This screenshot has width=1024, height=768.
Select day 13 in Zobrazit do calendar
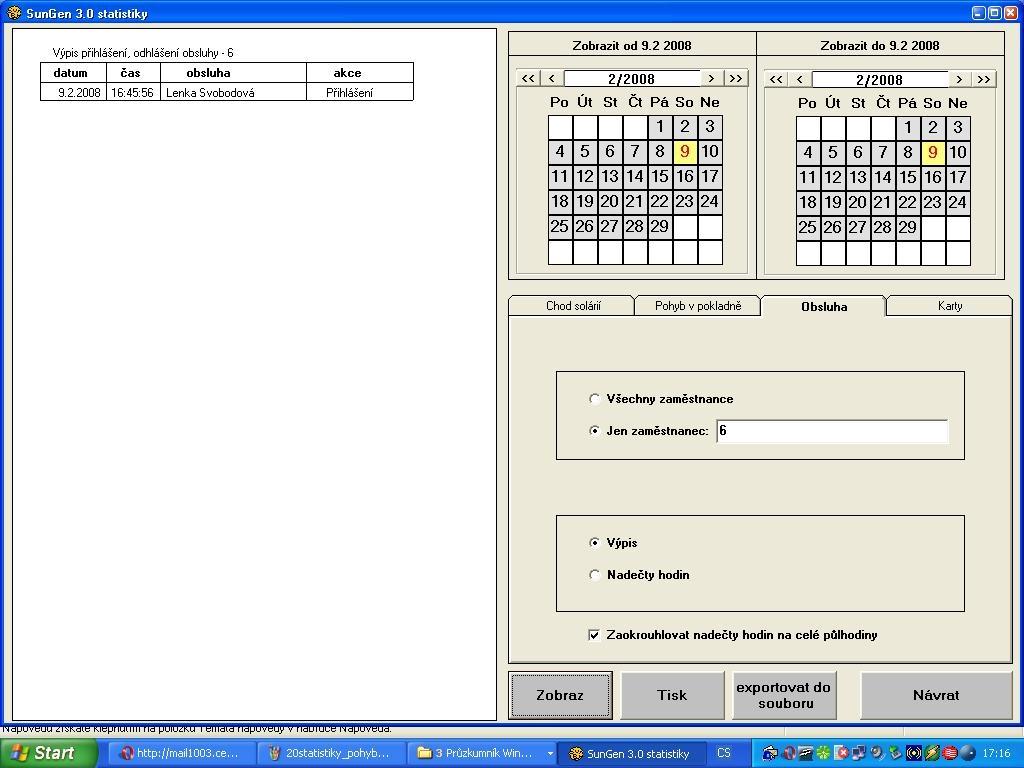[857, 178]
